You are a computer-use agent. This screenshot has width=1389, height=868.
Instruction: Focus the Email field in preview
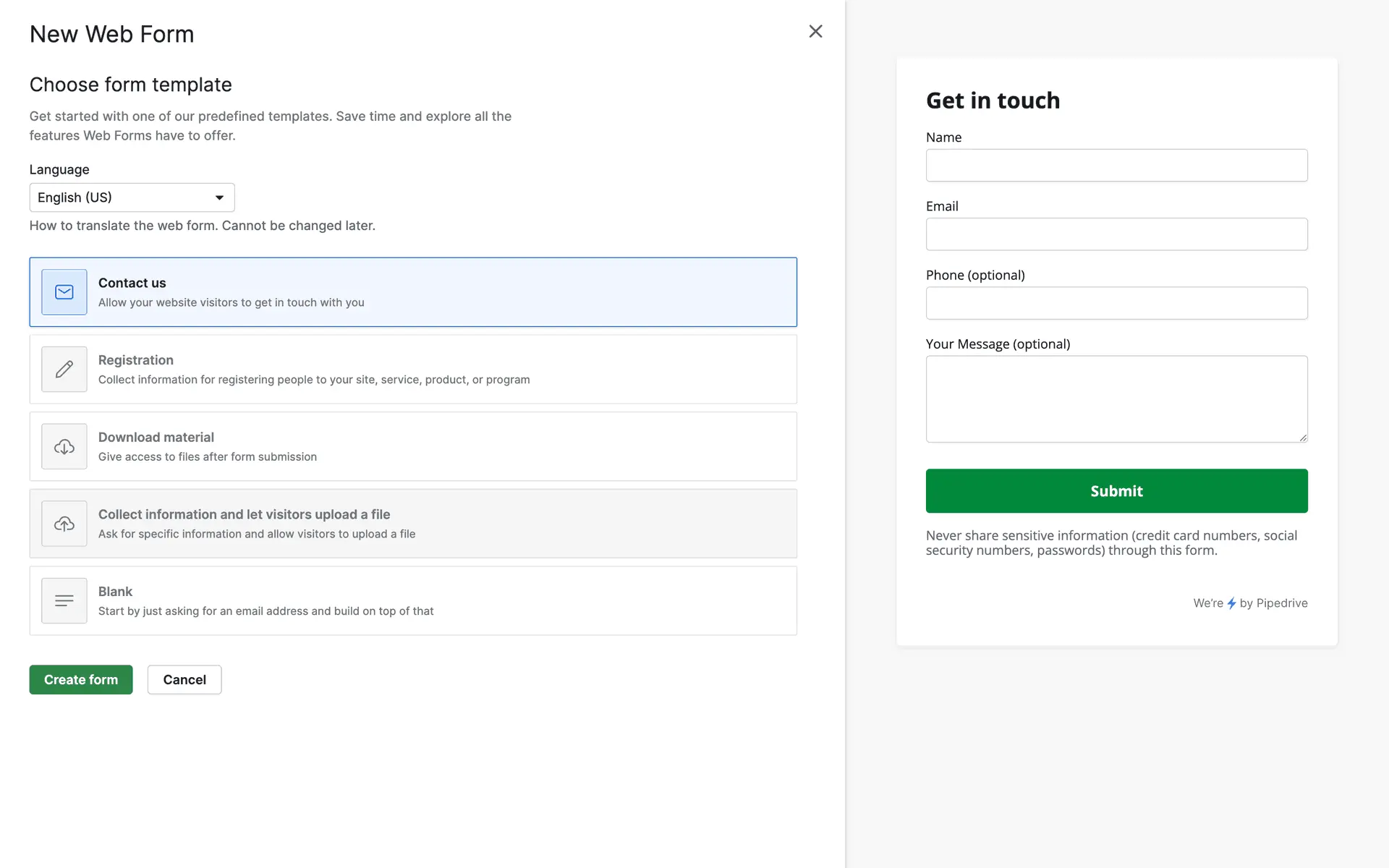(x=1116, y=234)
